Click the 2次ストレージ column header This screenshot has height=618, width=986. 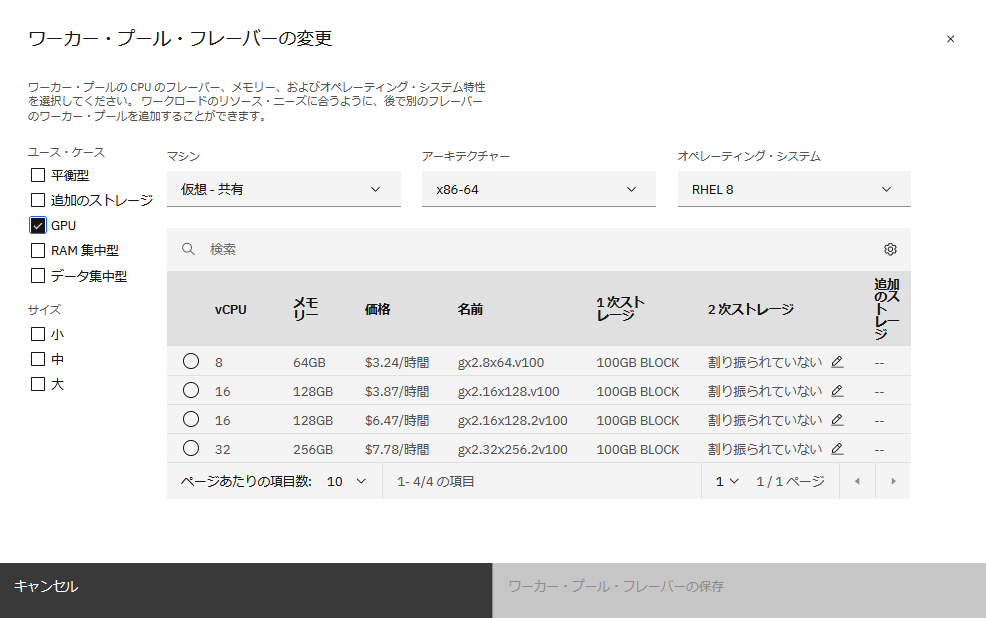coord(751,309)
